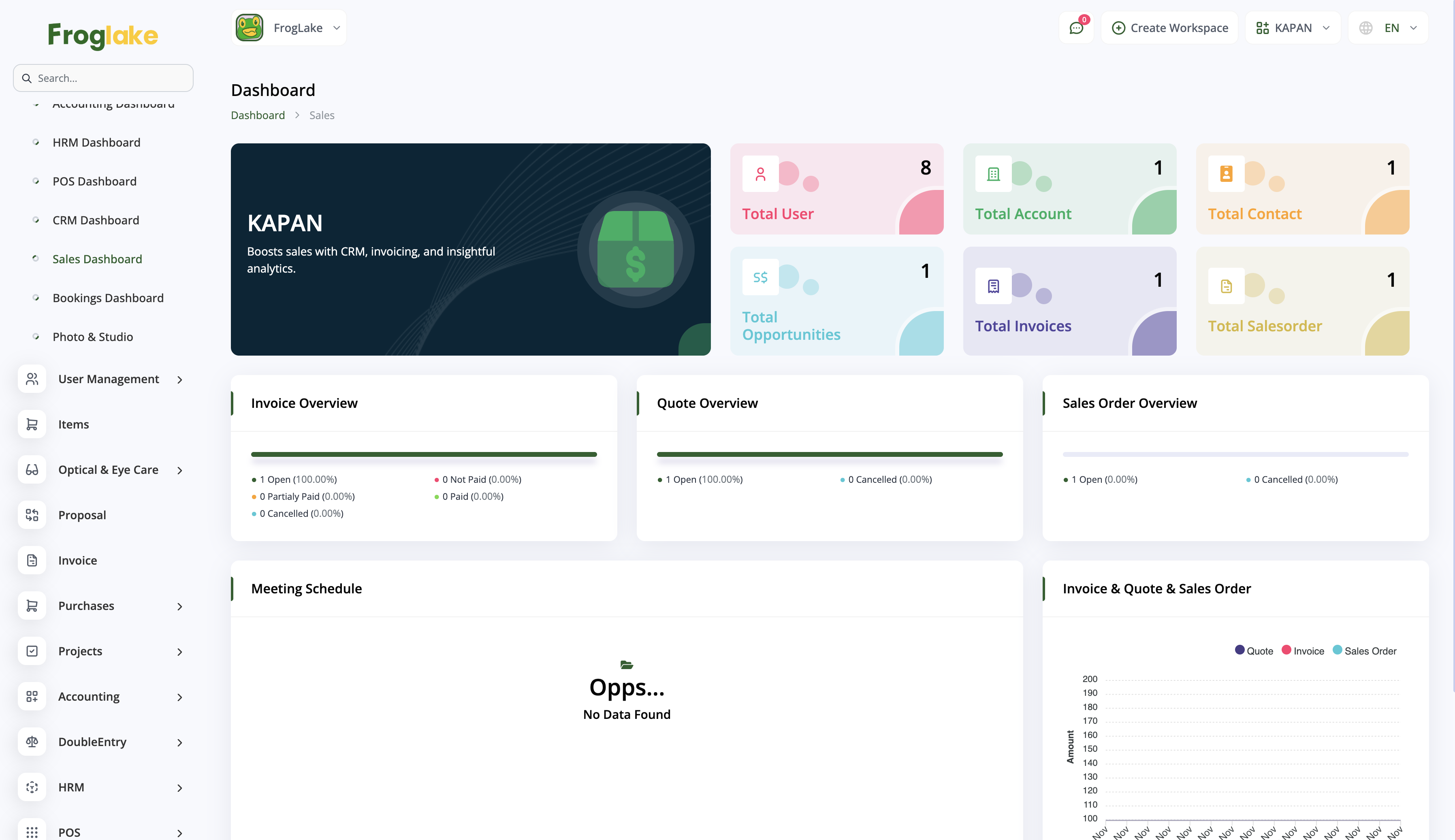Expand the User Management menu
The image size is (1455, 840).
click(x=109, y=379)
